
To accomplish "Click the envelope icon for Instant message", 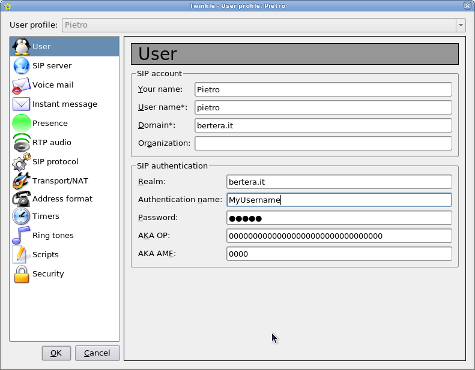I will point(21,104).
